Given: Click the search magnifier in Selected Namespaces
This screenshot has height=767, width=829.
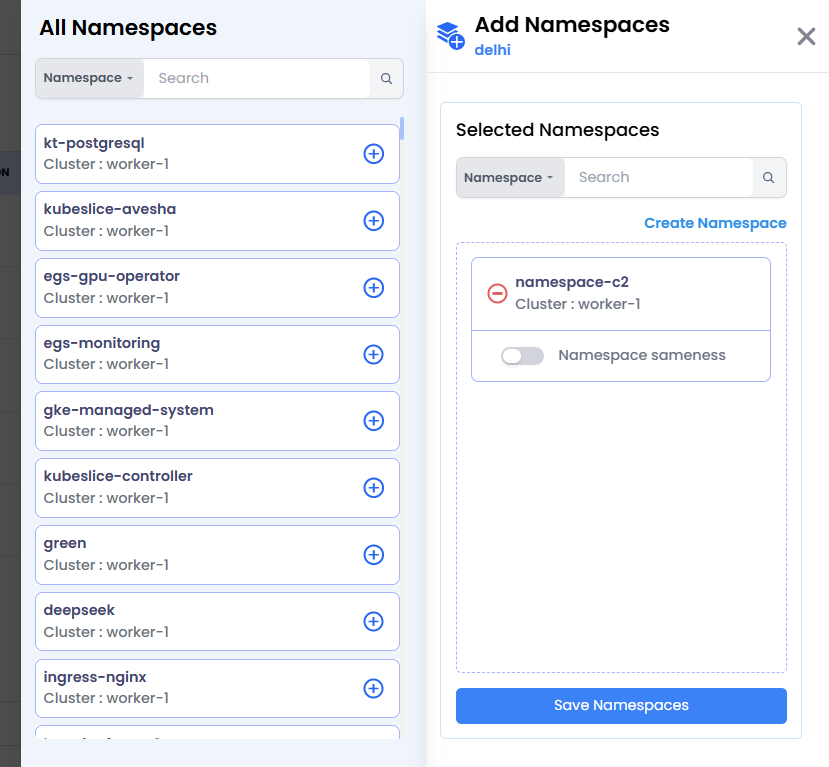Looking at the screenshot, I should [769, 178].
